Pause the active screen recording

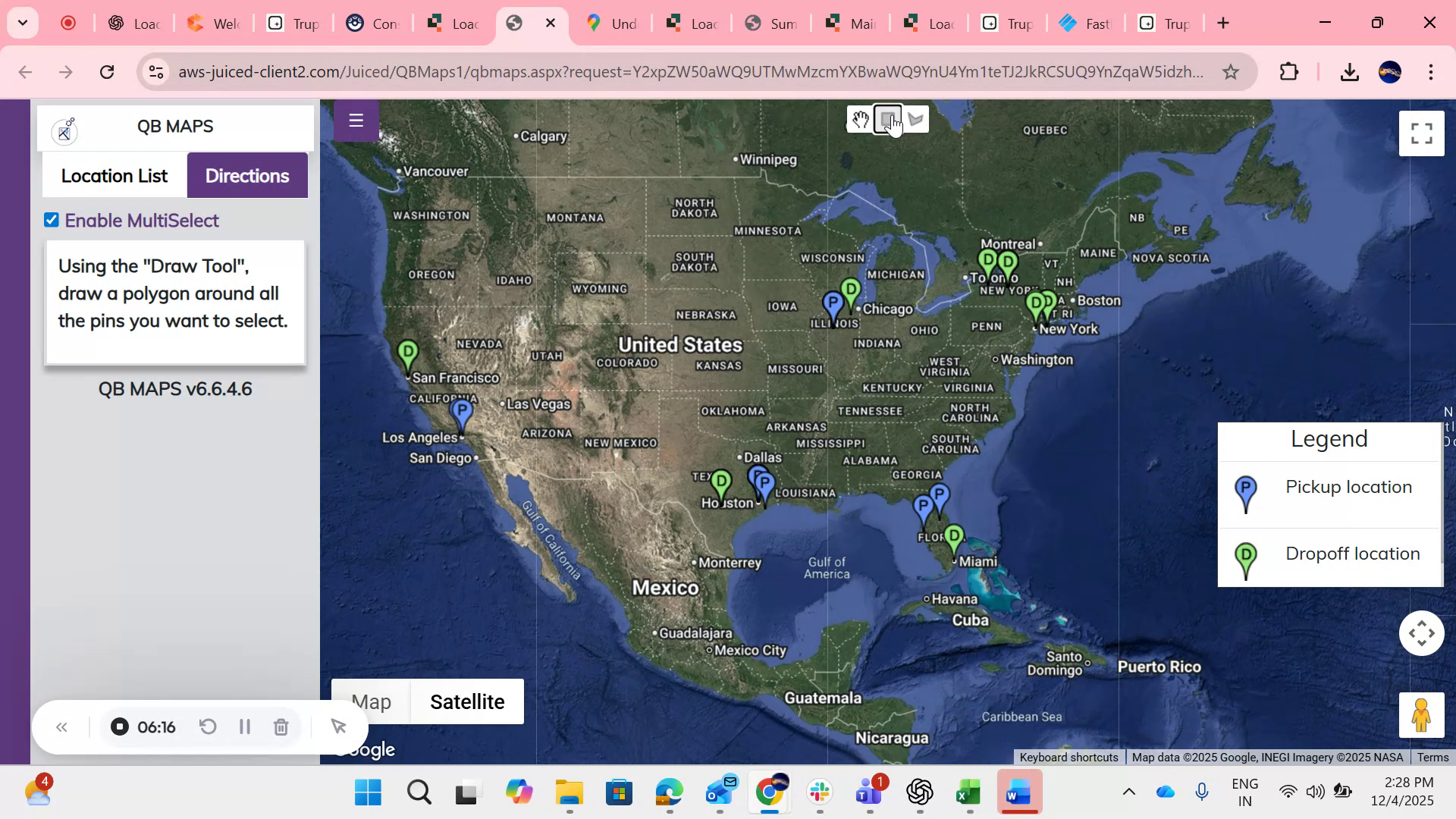point(245,726)
